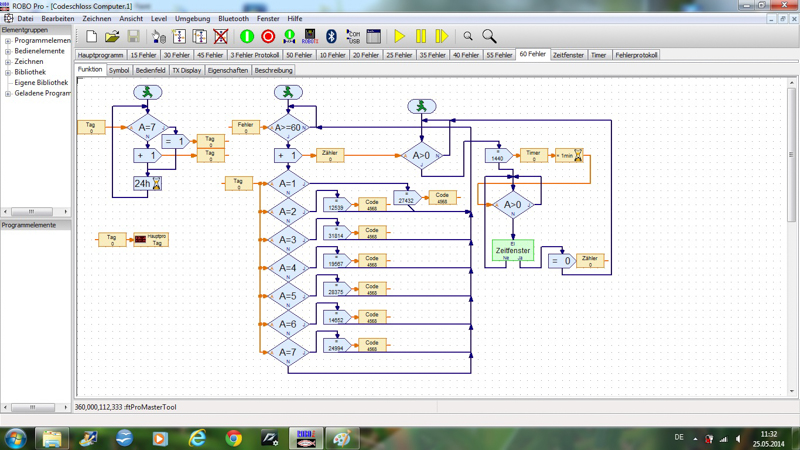The height and width of the screenshot is (450, 800).
Task: Click the larger magnifier zoom-in icon
Action: click(x=489, y=37)
